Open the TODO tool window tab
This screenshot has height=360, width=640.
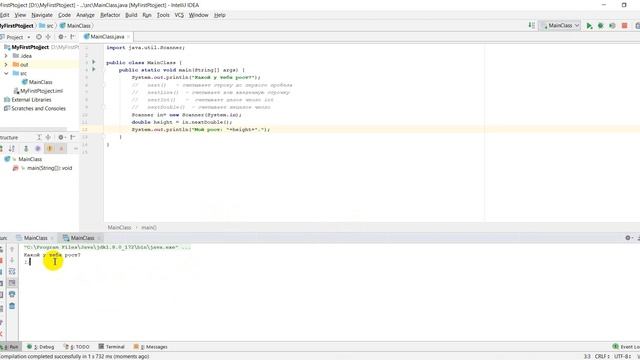pos(76,347)
